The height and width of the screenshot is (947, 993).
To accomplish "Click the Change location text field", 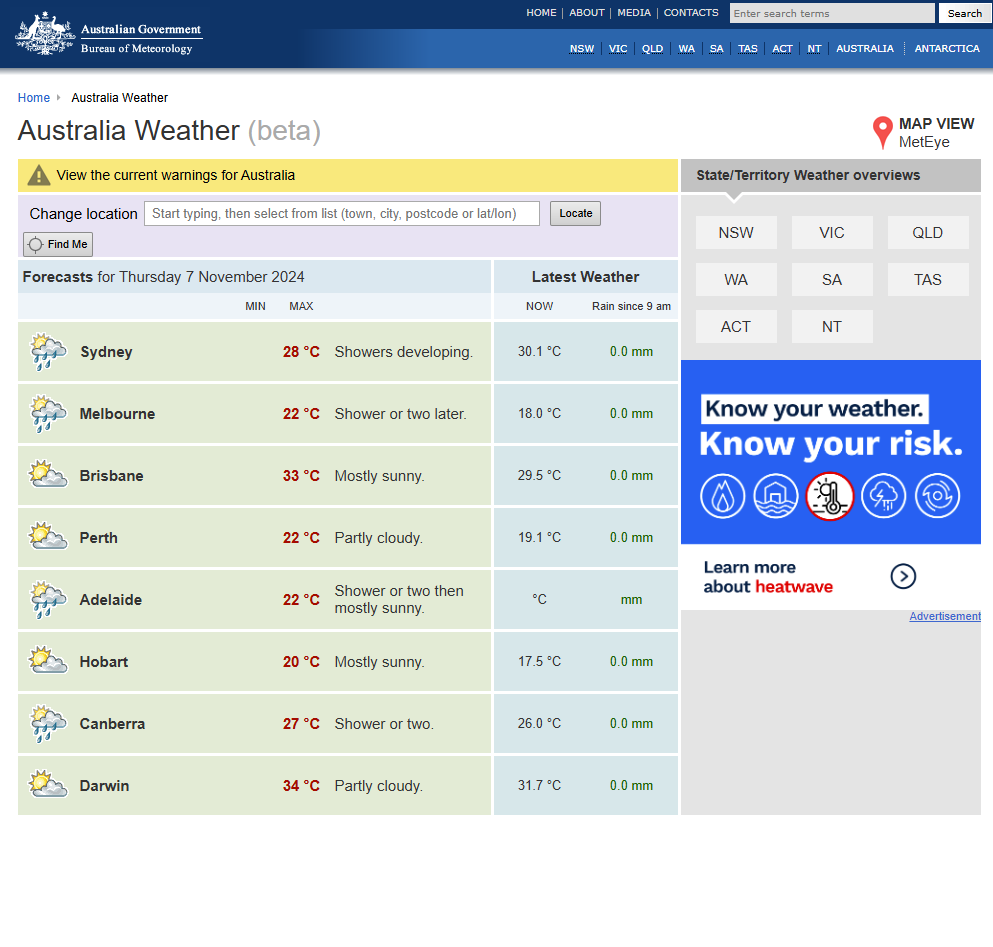I will coord(341,214).
